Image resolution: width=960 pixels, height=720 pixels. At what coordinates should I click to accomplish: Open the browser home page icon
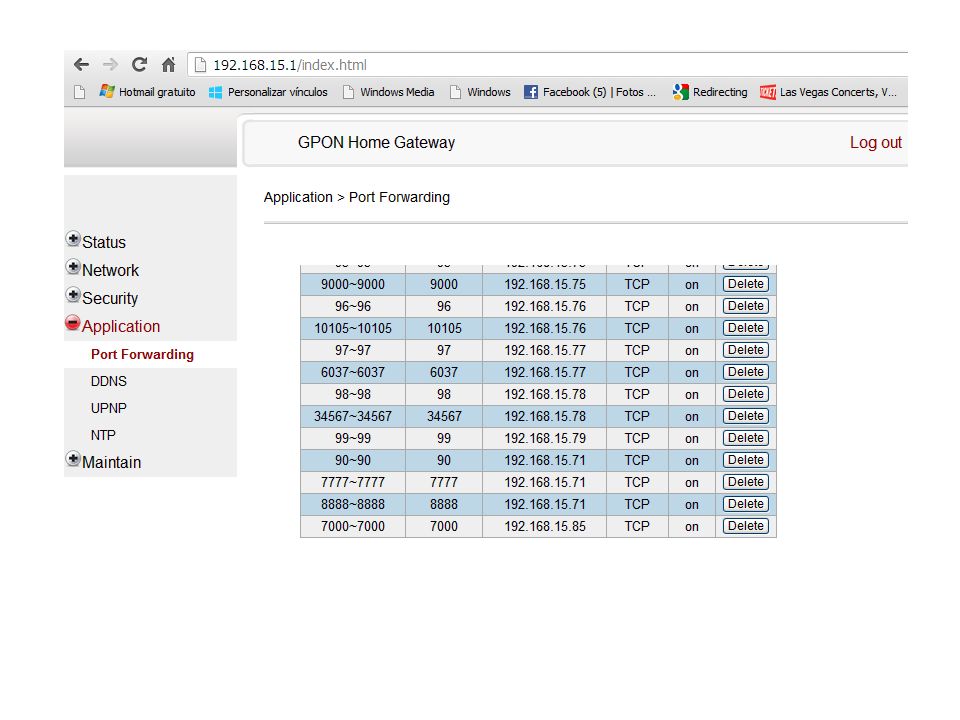tap(168, 64)
